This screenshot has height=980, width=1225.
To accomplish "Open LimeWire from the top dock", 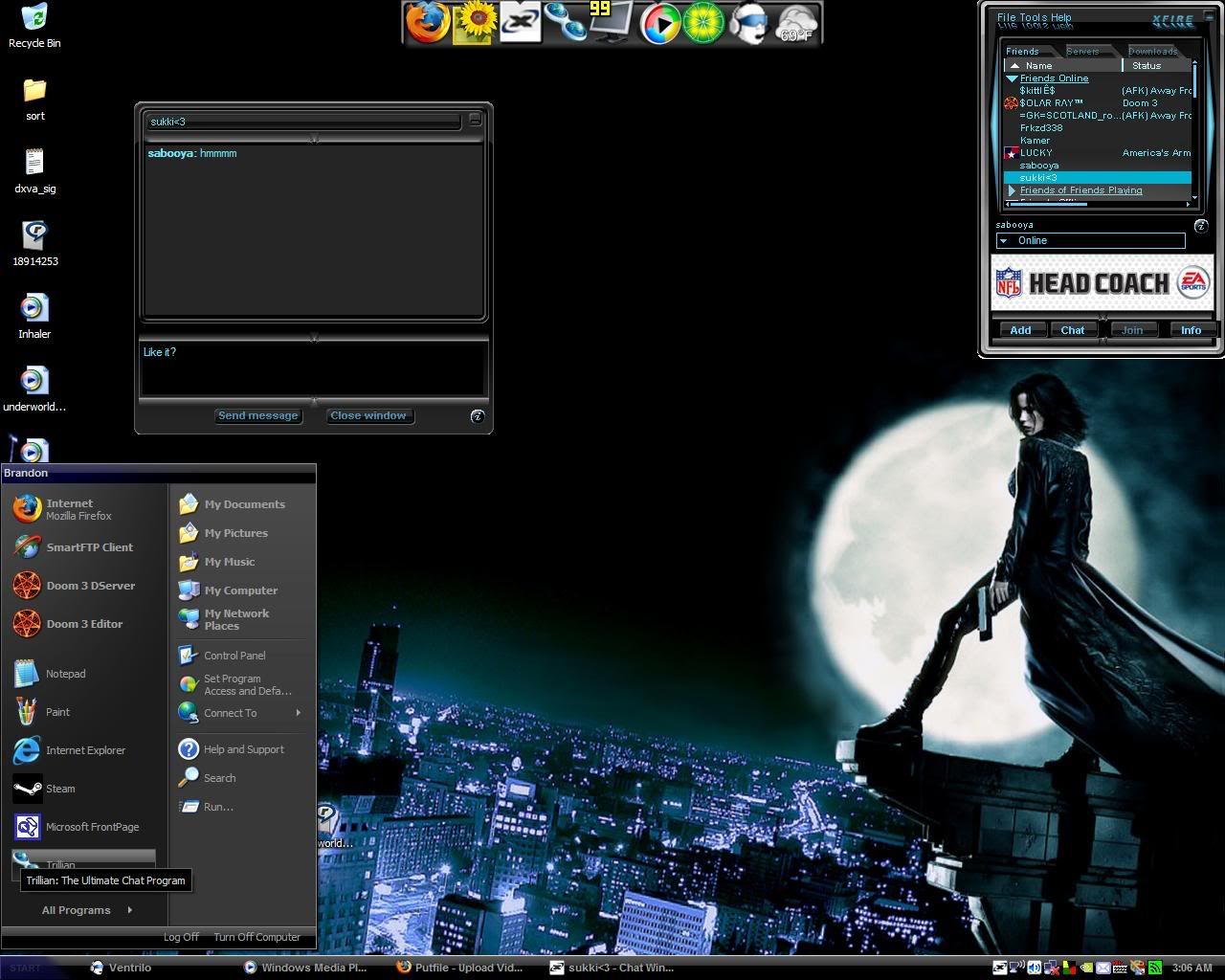I will pos(703,23).
